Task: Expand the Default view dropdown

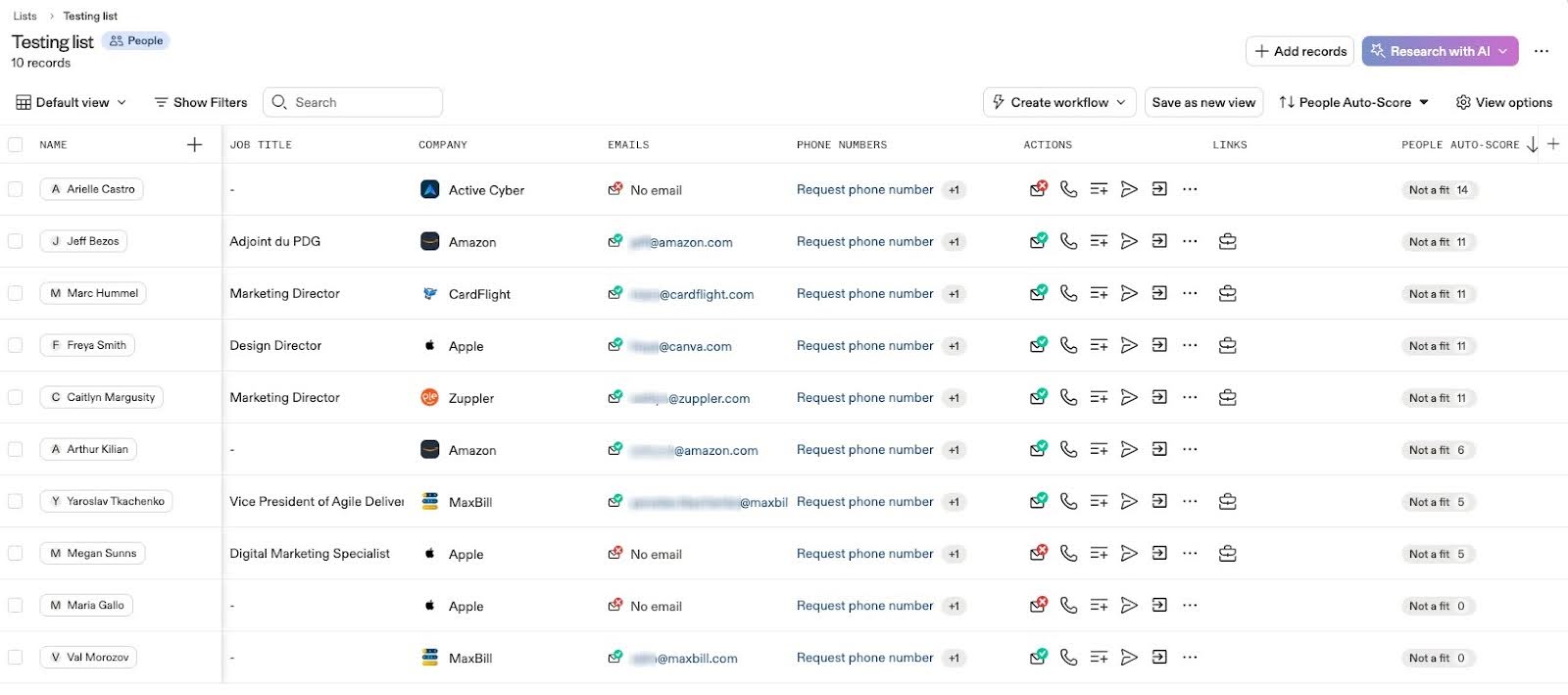Action: (x=72, y=102)
